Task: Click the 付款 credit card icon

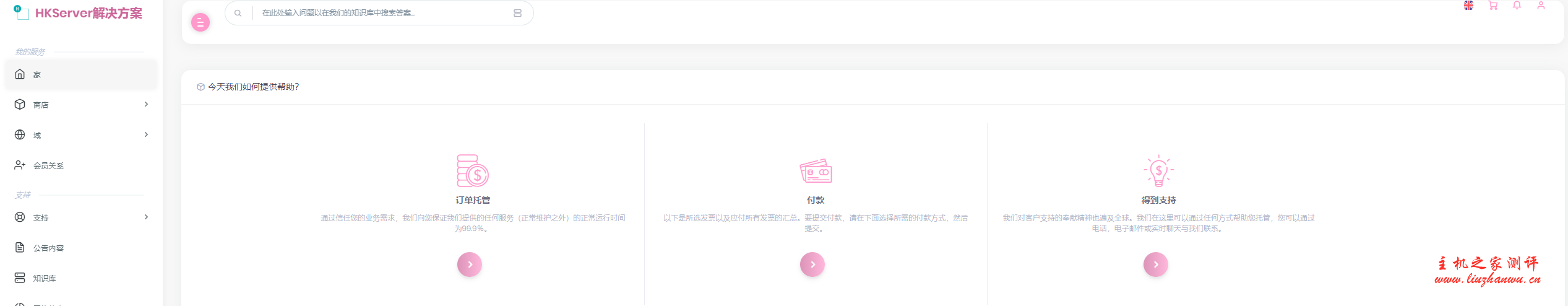Action: click(815, 171)
